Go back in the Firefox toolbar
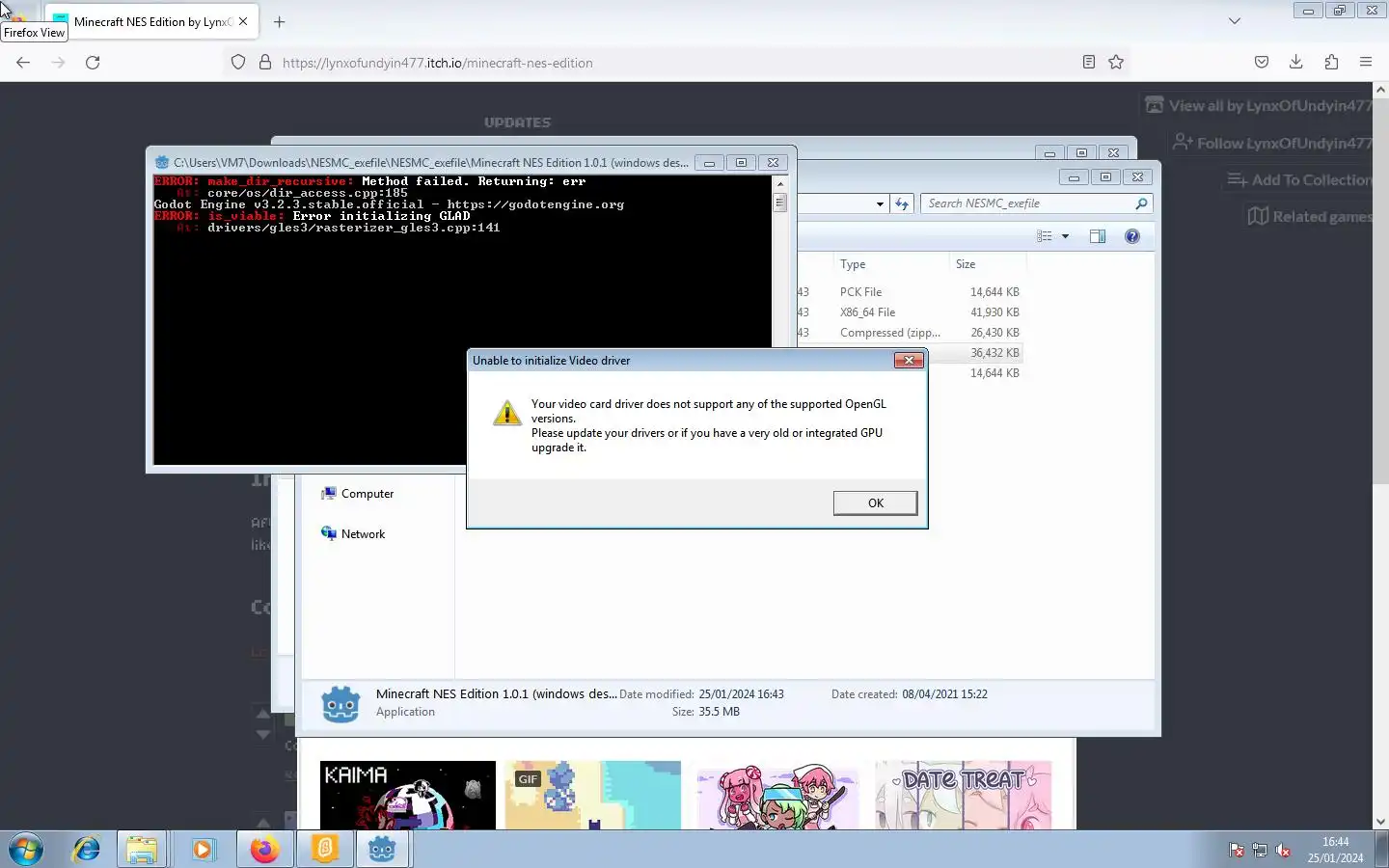 [x=23, y=62]
